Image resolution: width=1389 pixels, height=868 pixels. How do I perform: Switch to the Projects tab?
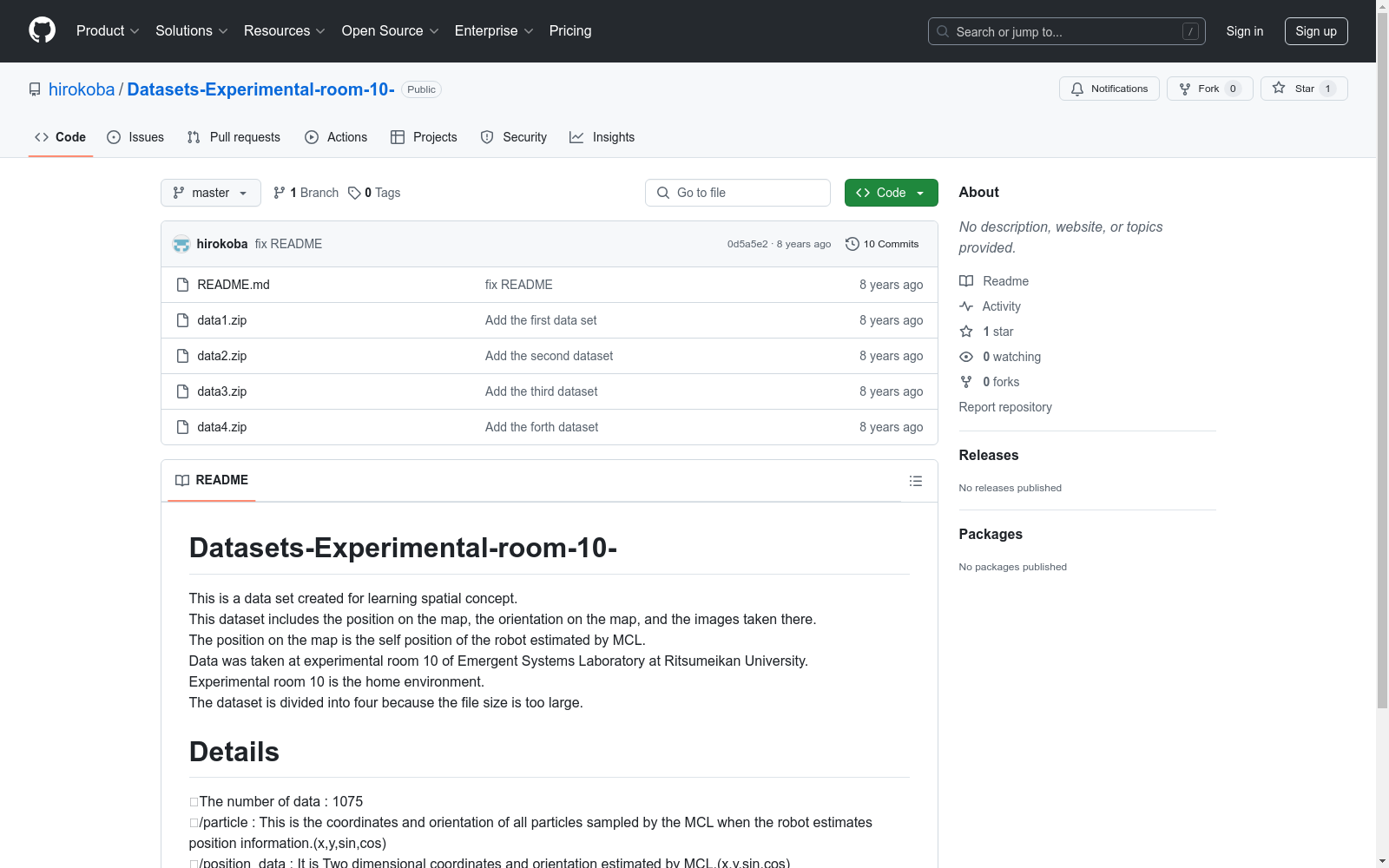pyautogui.click(x=424, y=137)
